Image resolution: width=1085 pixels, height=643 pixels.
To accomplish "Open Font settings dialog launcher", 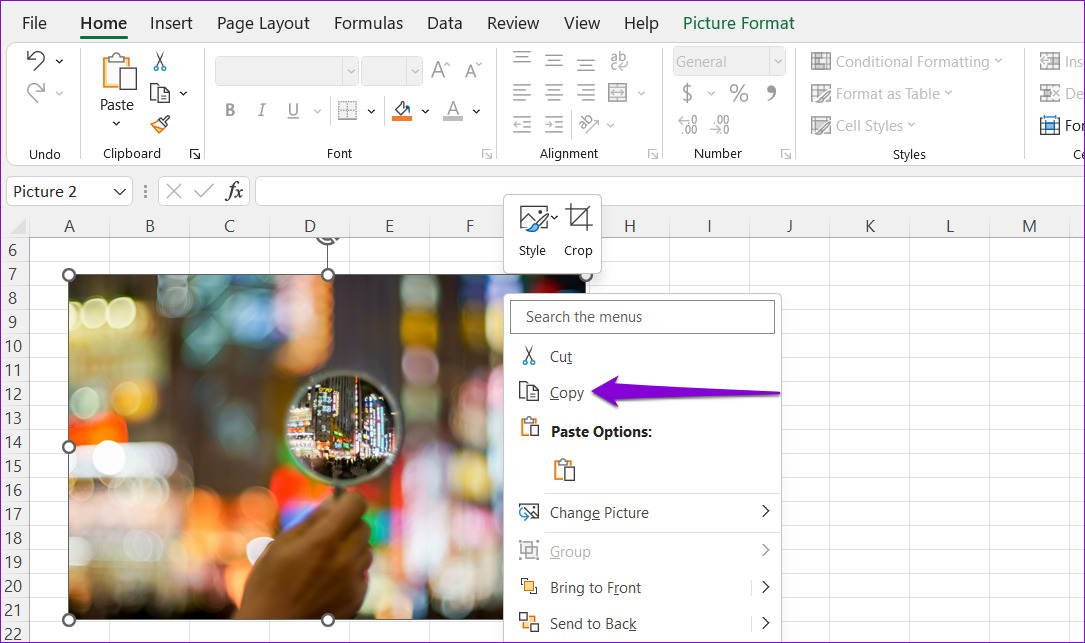I will (486, 154).
